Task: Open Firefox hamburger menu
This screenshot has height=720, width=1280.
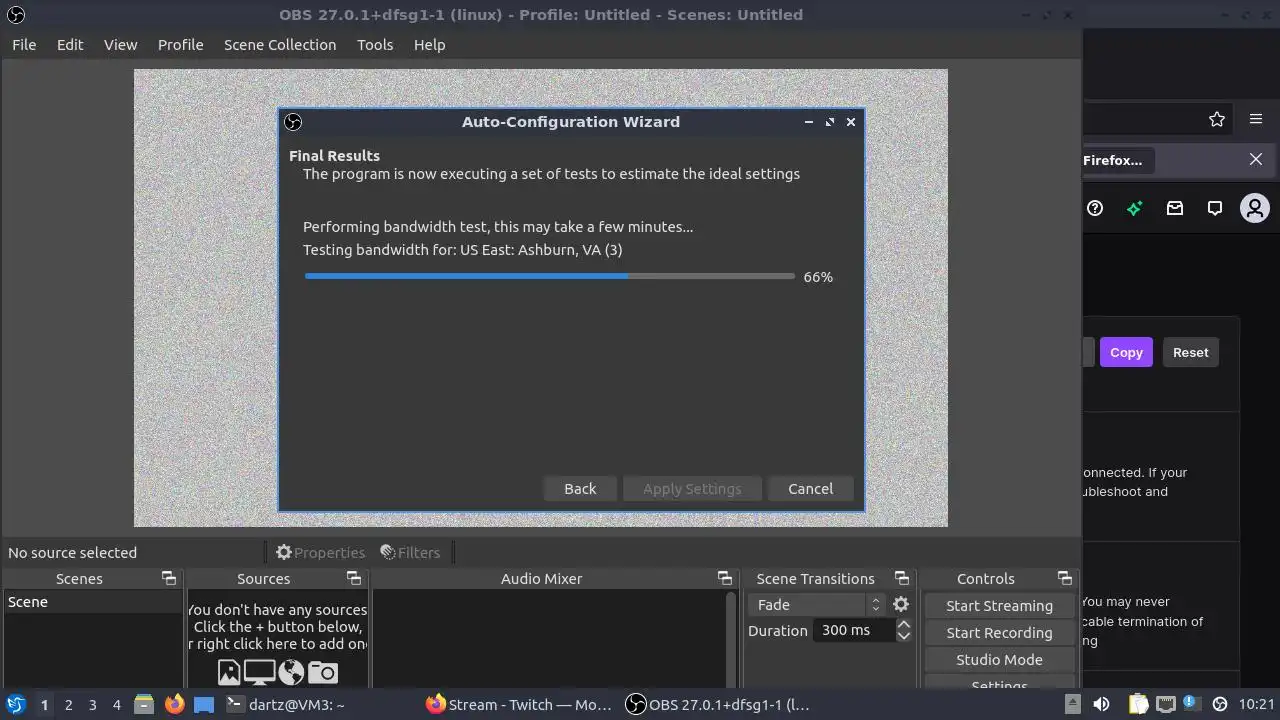Action: pos(1256,119)
